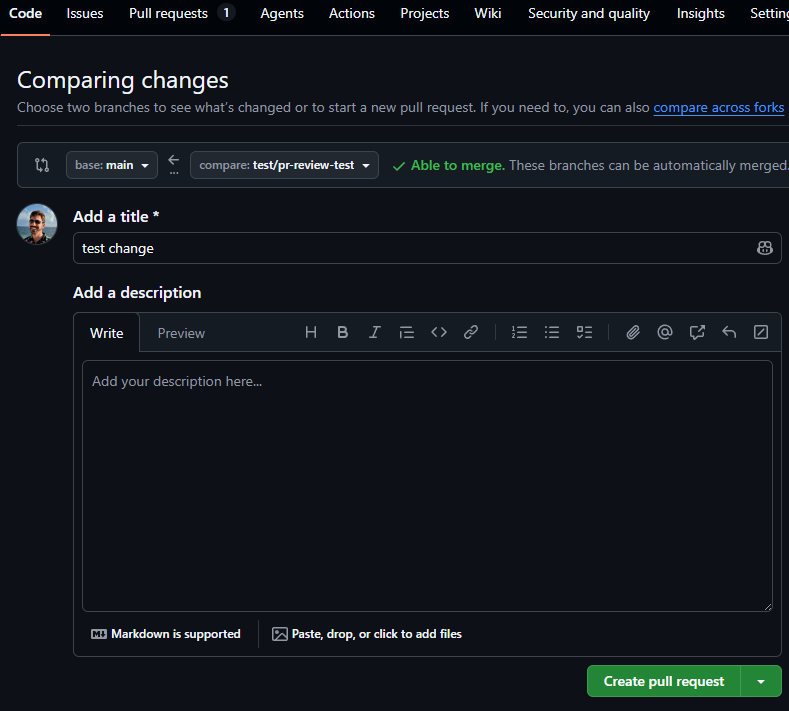This screenshot has height=711, width=789.
Task: Click the green checkmark beside Able to merge
Action: 399,166
